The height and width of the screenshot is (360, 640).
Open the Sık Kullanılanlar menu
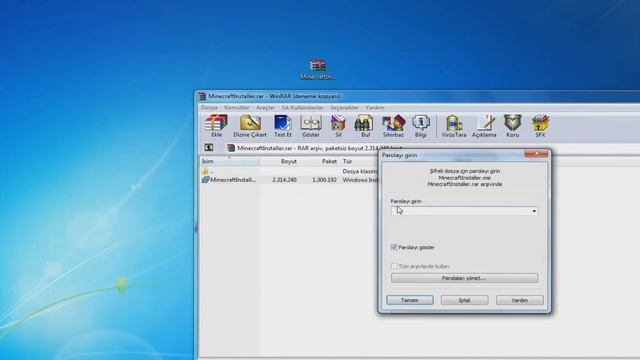[x=302, y=108]
